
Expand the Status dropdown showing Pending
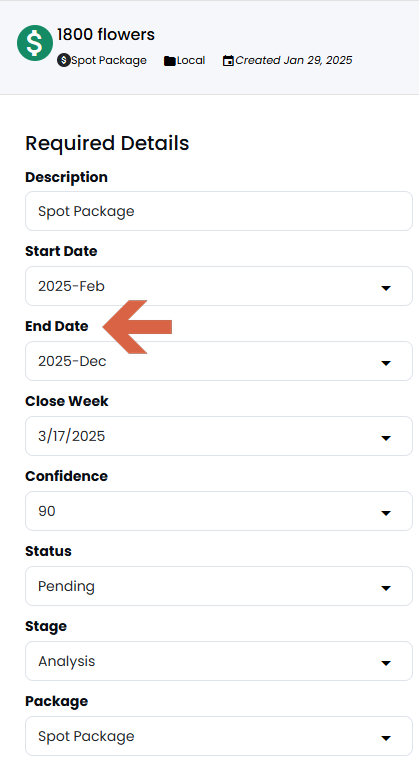pyautogui.click(x=219, y=586)
